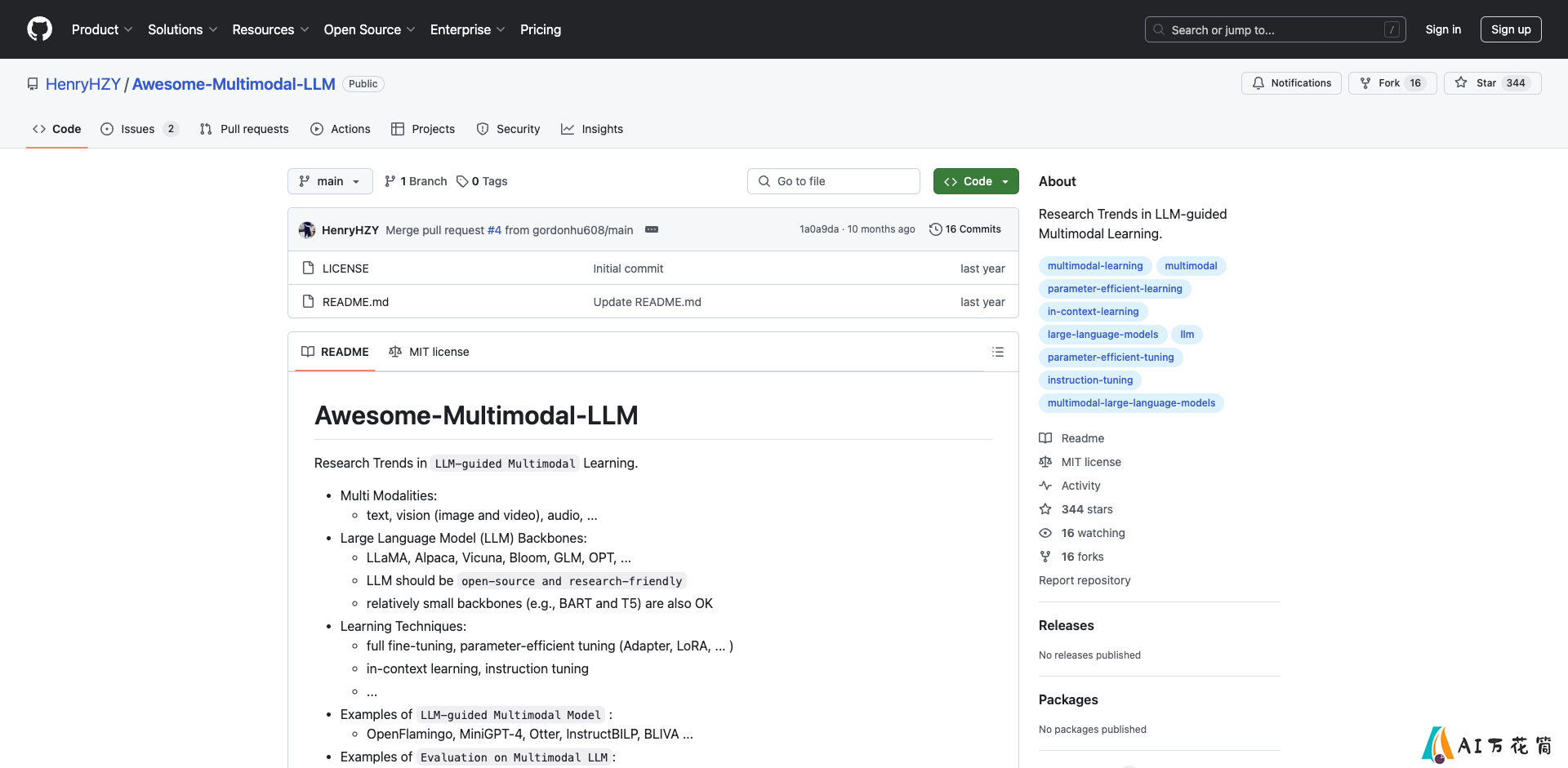Screen dimensions: 1568x768
Task: Expand the Product menu
Action: click(x=101, y=29)
